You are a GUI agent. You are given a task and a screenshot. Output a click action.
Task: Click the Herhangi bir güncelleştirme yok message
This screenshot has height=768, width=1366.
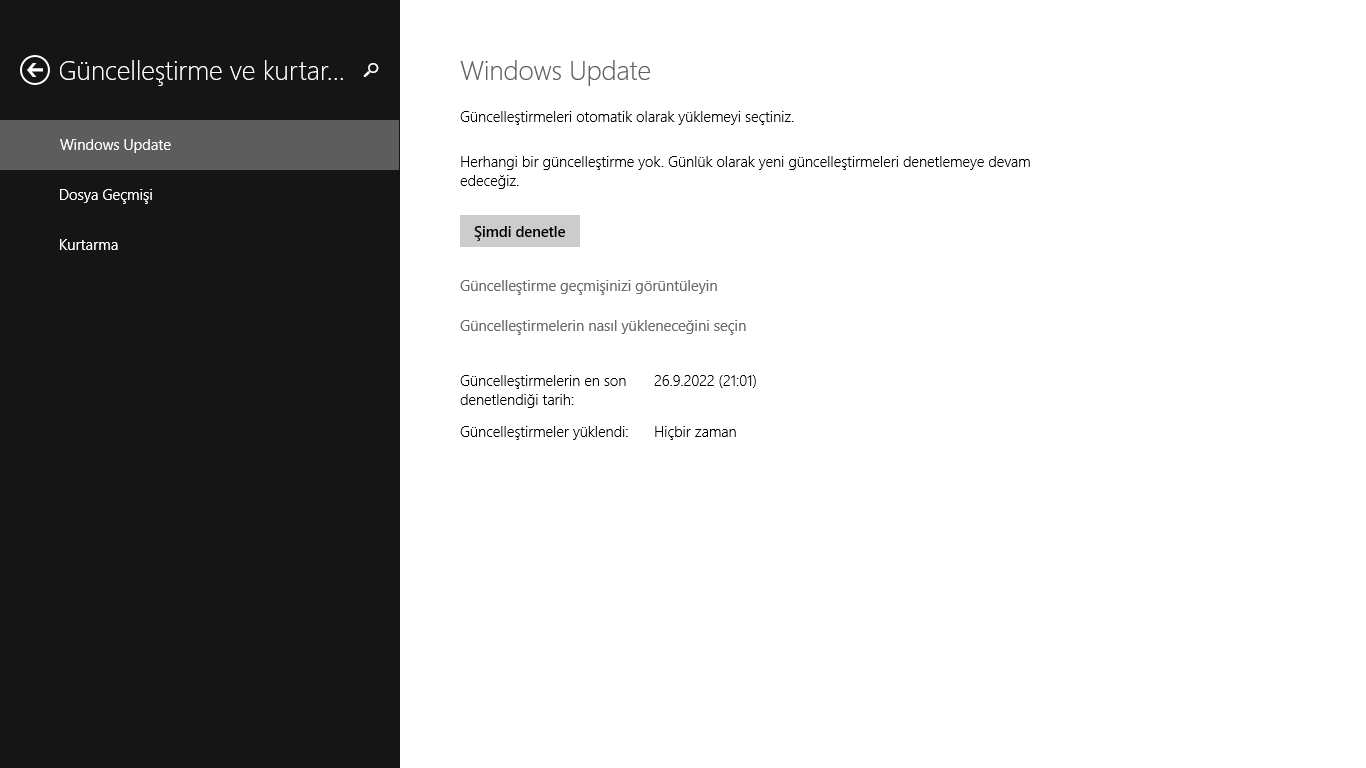pos(745,171)
